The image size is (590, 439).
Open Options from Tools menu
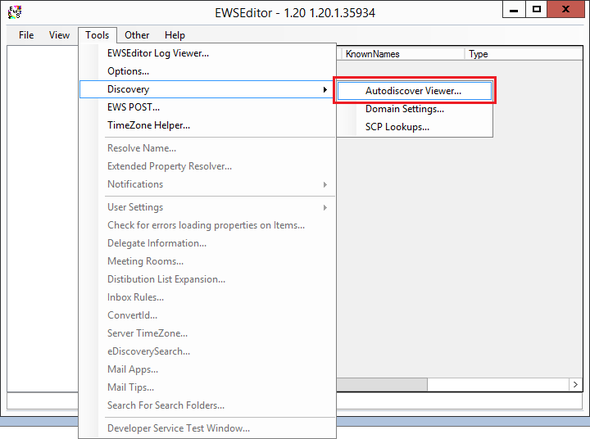pos(208,71)
